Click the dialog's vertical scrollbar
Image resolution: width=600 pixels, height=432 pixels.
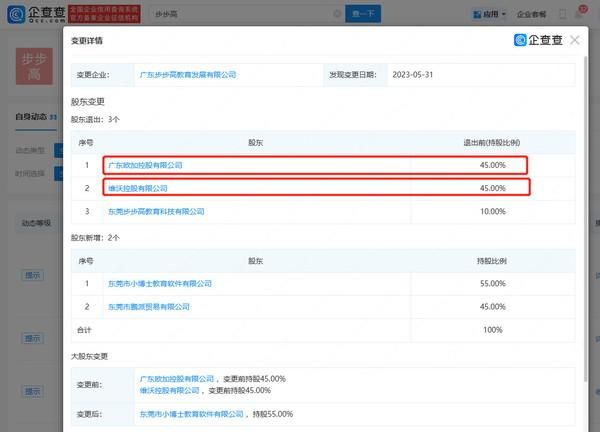[586, 220]
